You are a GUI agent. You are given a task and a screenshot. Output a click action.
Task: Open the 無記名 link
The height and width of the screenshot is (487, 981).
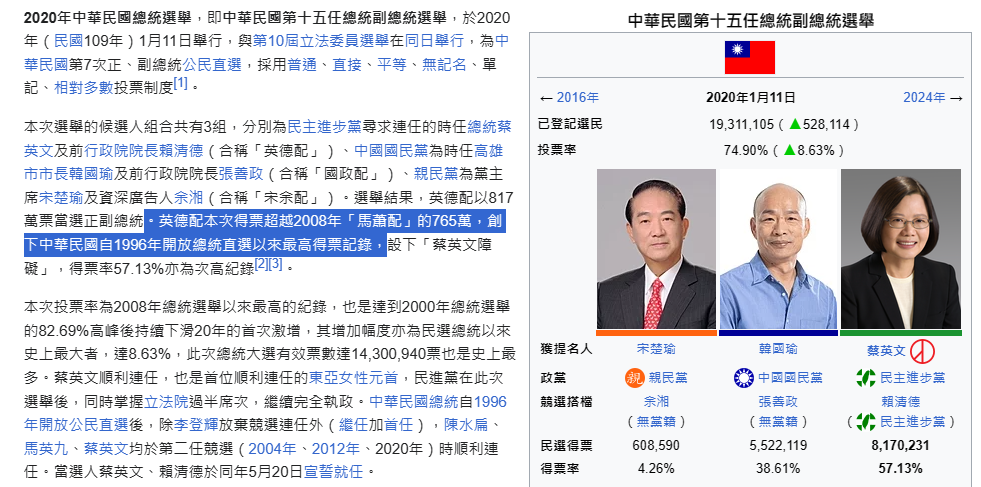tap(444, 64)
